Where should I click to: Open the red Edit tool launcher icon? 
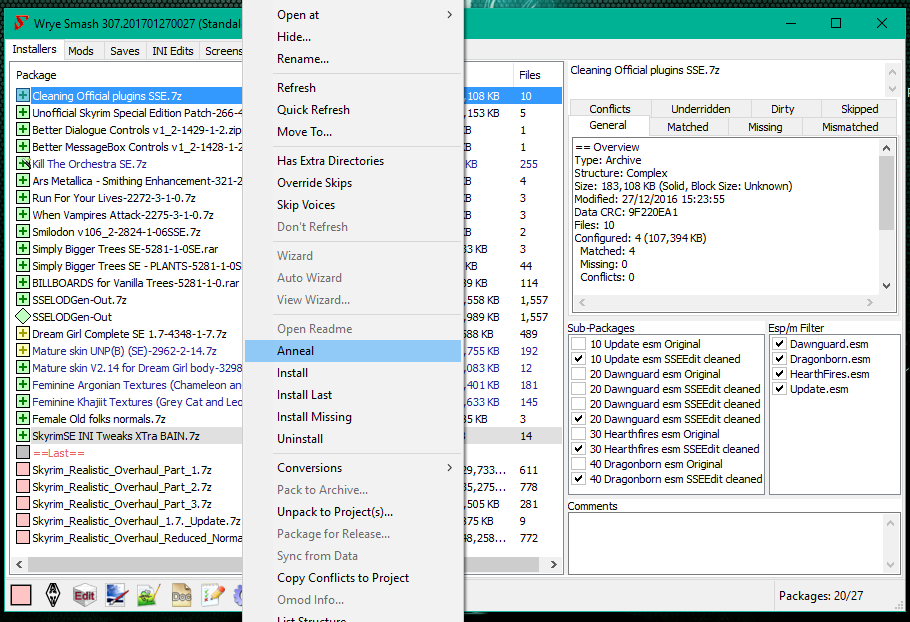point(85,595)
